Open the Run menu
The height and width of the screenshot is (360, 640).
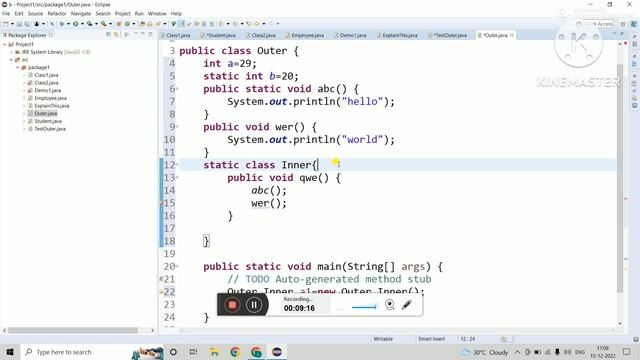[139, 13]
